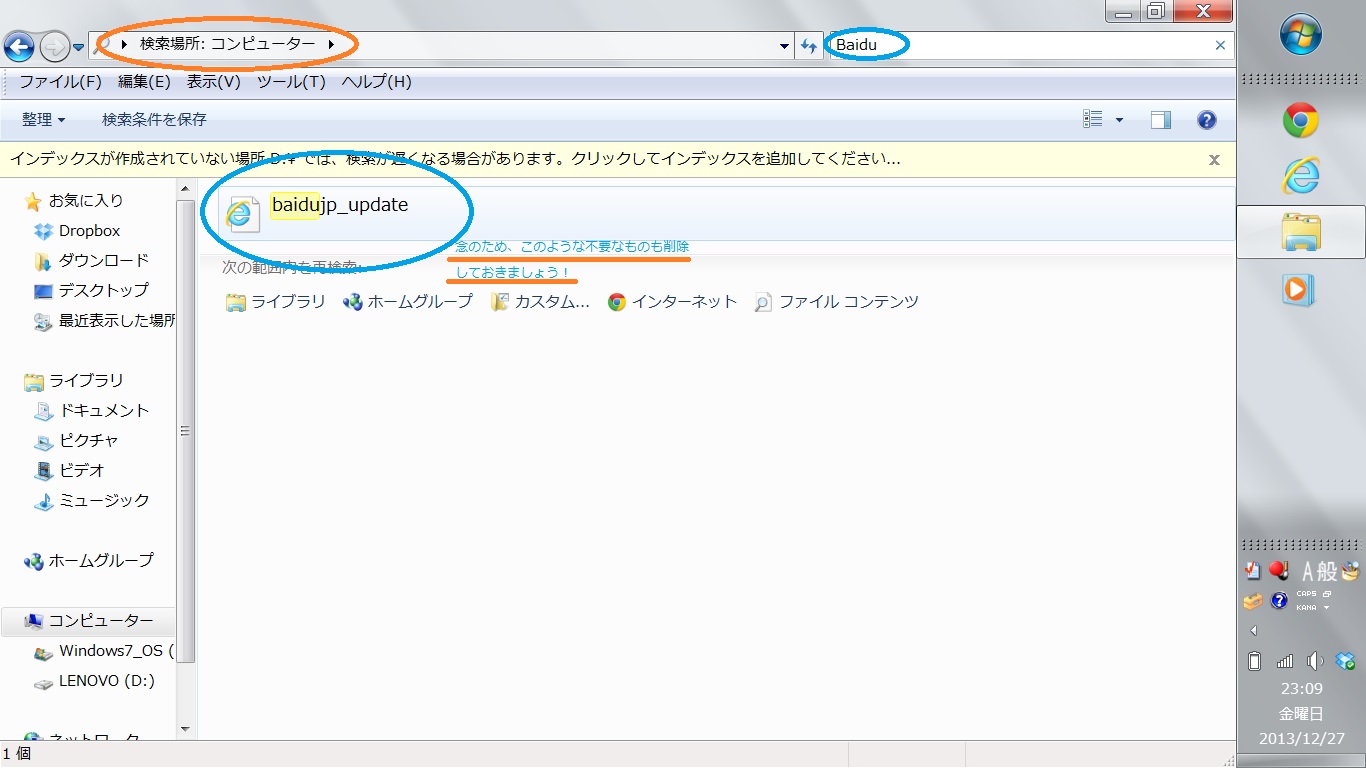This screenshot has height=768, width=1366.
Task: Open the recent pages dropdown arrow
Action: 78,47
